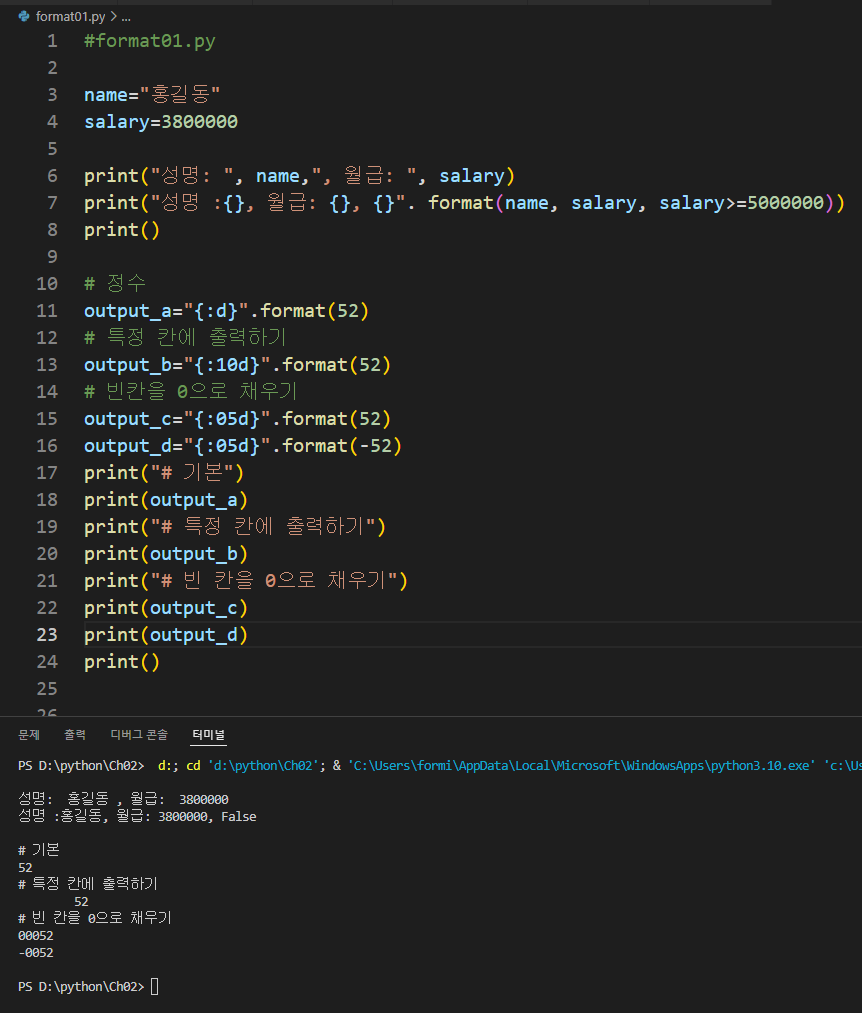This screenshot has width=862, height=1013.
Task: Place cursor on name="홍길동" line
Action: 152,95
